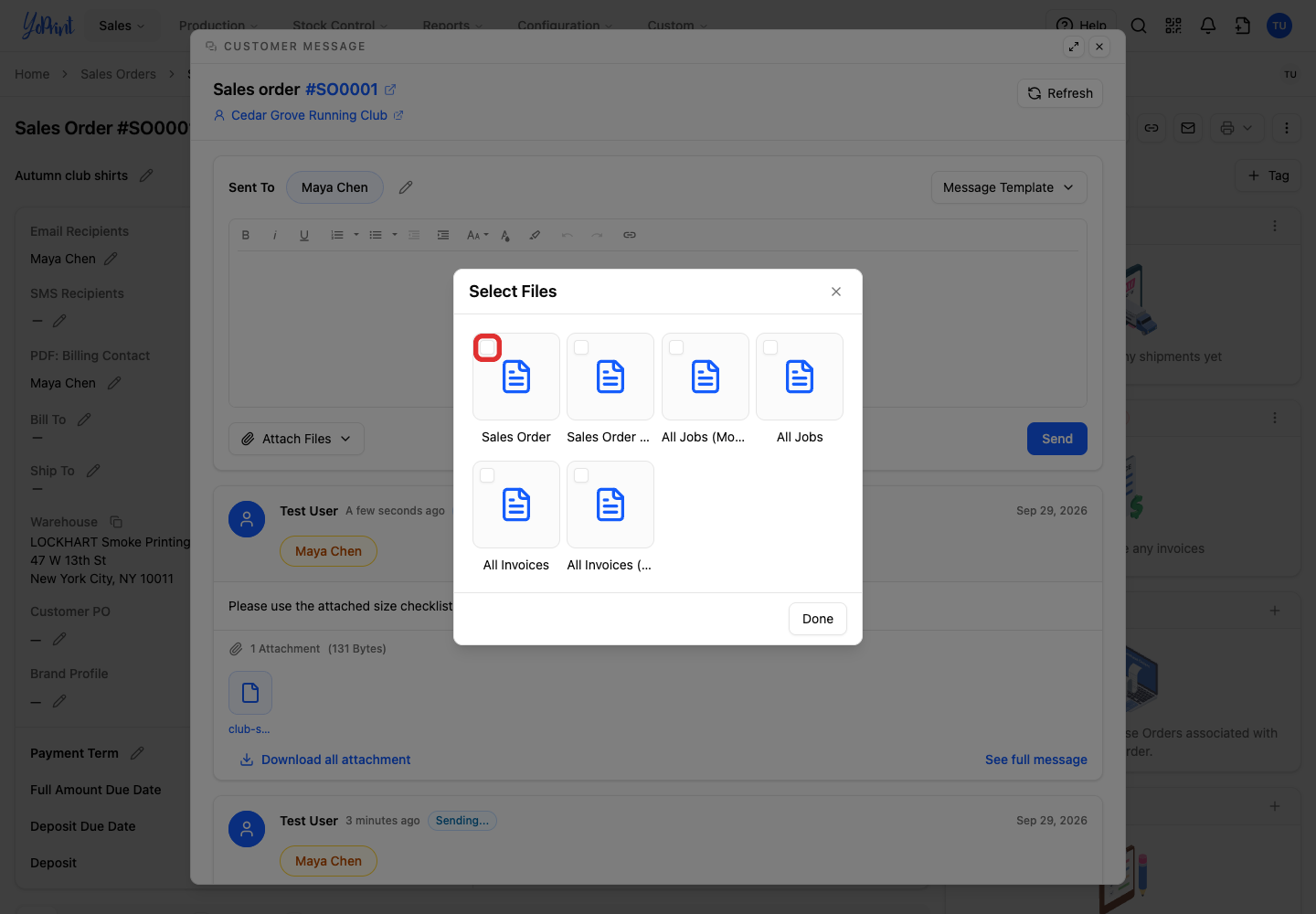Refresh the sales order messages
This screenshot has height=914, width=1316.
[x=1060, y=93]
